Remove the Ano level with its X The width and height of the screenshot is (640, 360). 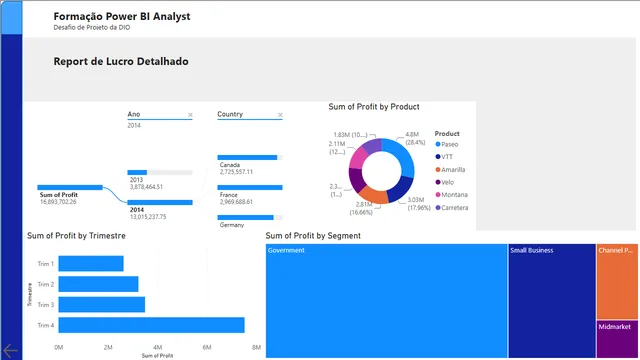tap(190, 115)
